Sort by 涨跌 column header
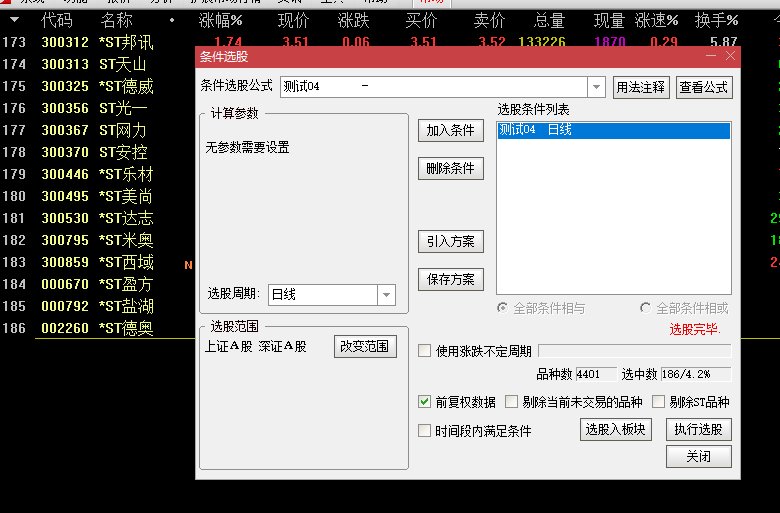 point(353,20)
